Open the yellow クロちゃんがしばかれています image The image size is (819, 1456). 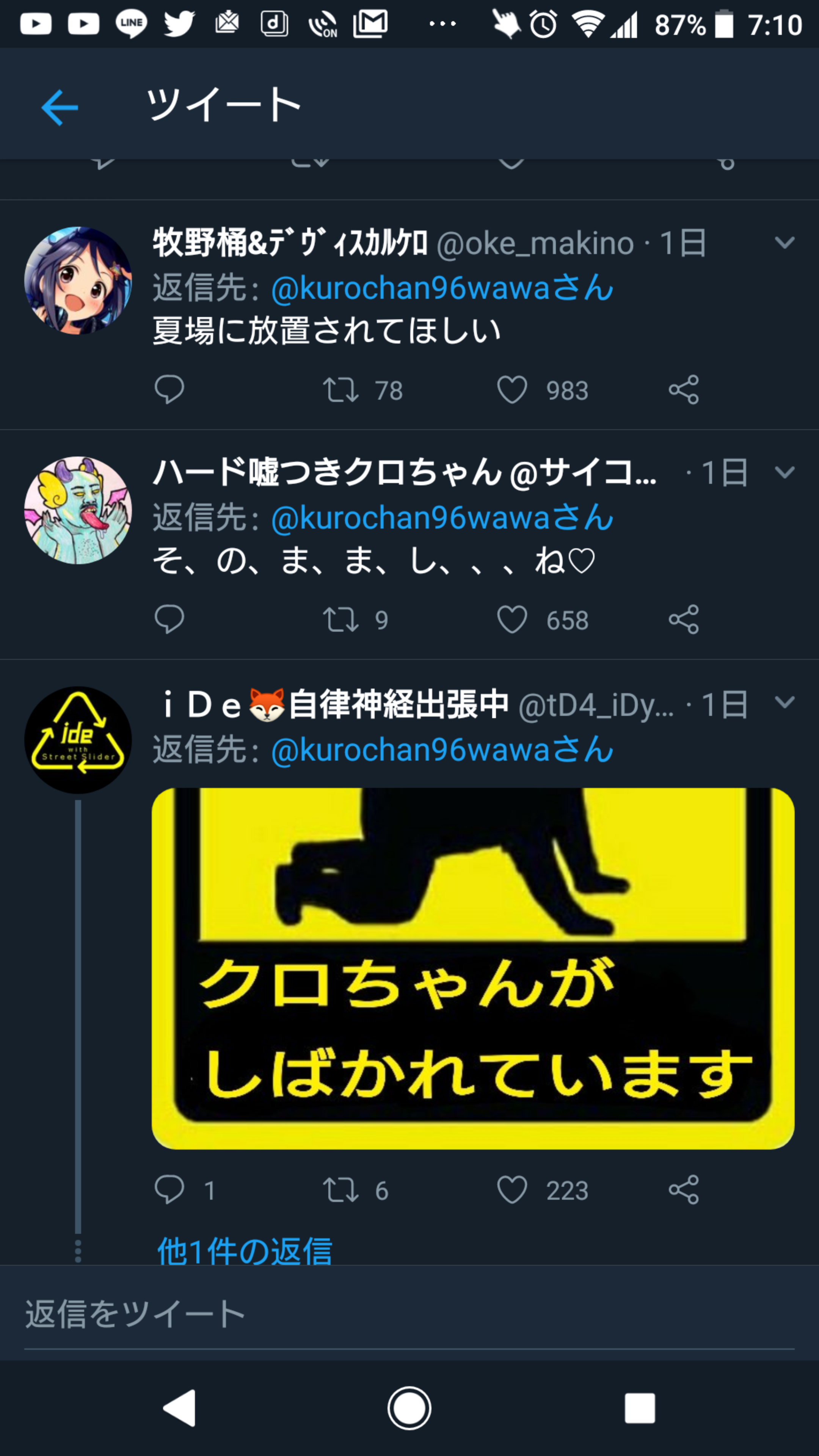[x=473, y=968]
